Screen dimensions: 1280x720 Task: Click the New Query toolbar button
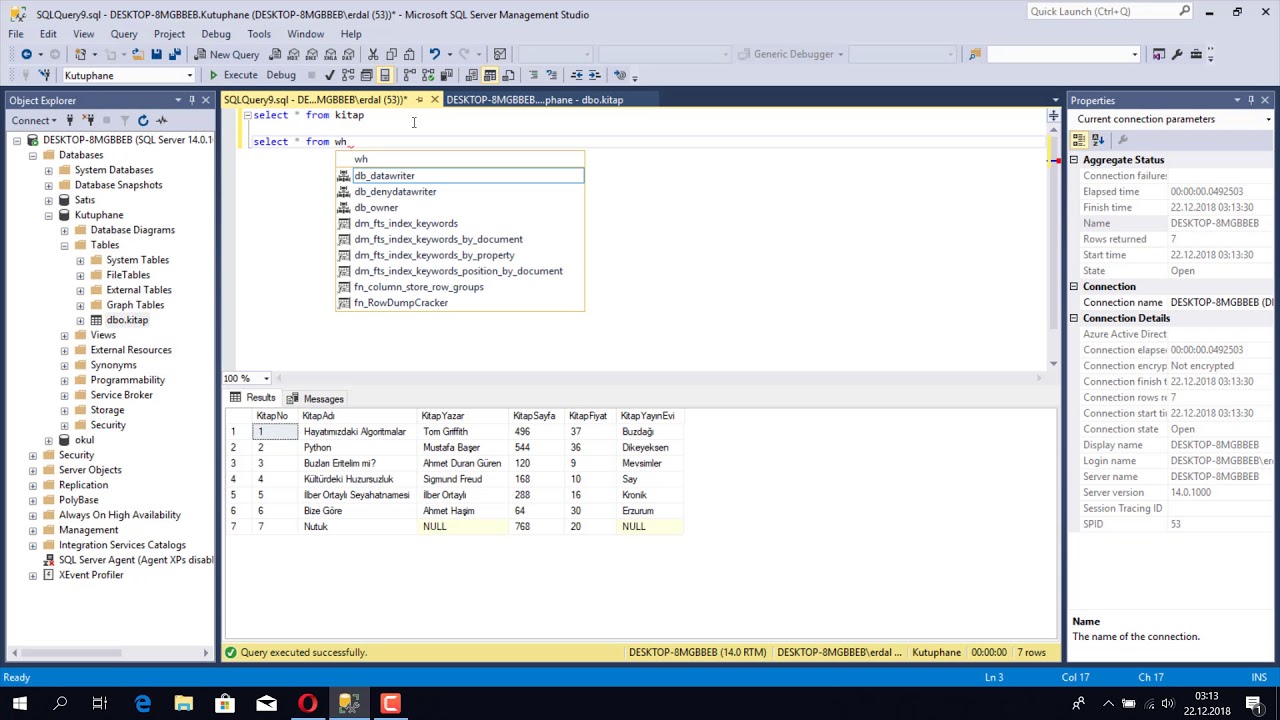coord(227,54)
